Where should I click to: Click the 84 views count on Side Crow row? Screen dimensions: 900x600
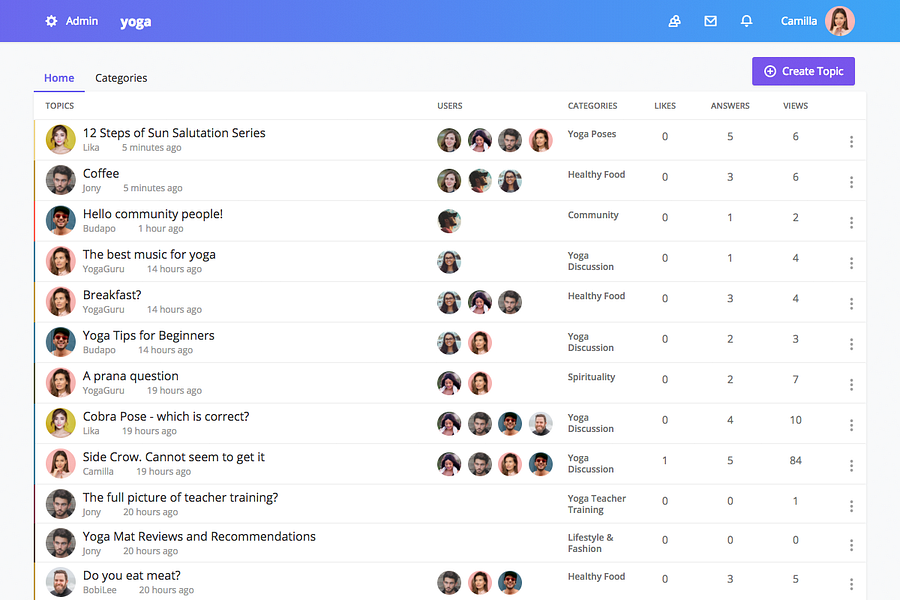796,460
